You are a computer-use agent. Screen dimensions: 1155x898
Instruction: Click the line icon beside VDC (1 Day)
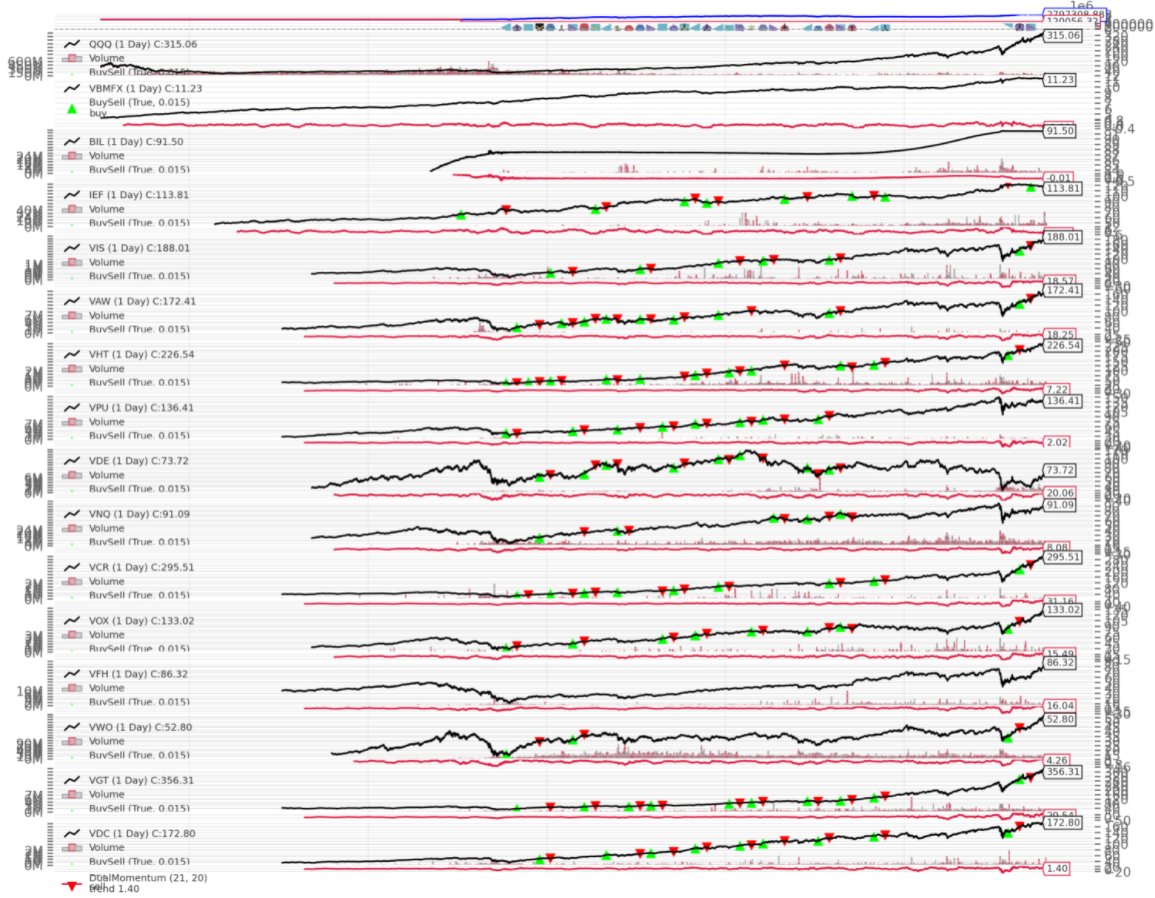click(71, 834)
